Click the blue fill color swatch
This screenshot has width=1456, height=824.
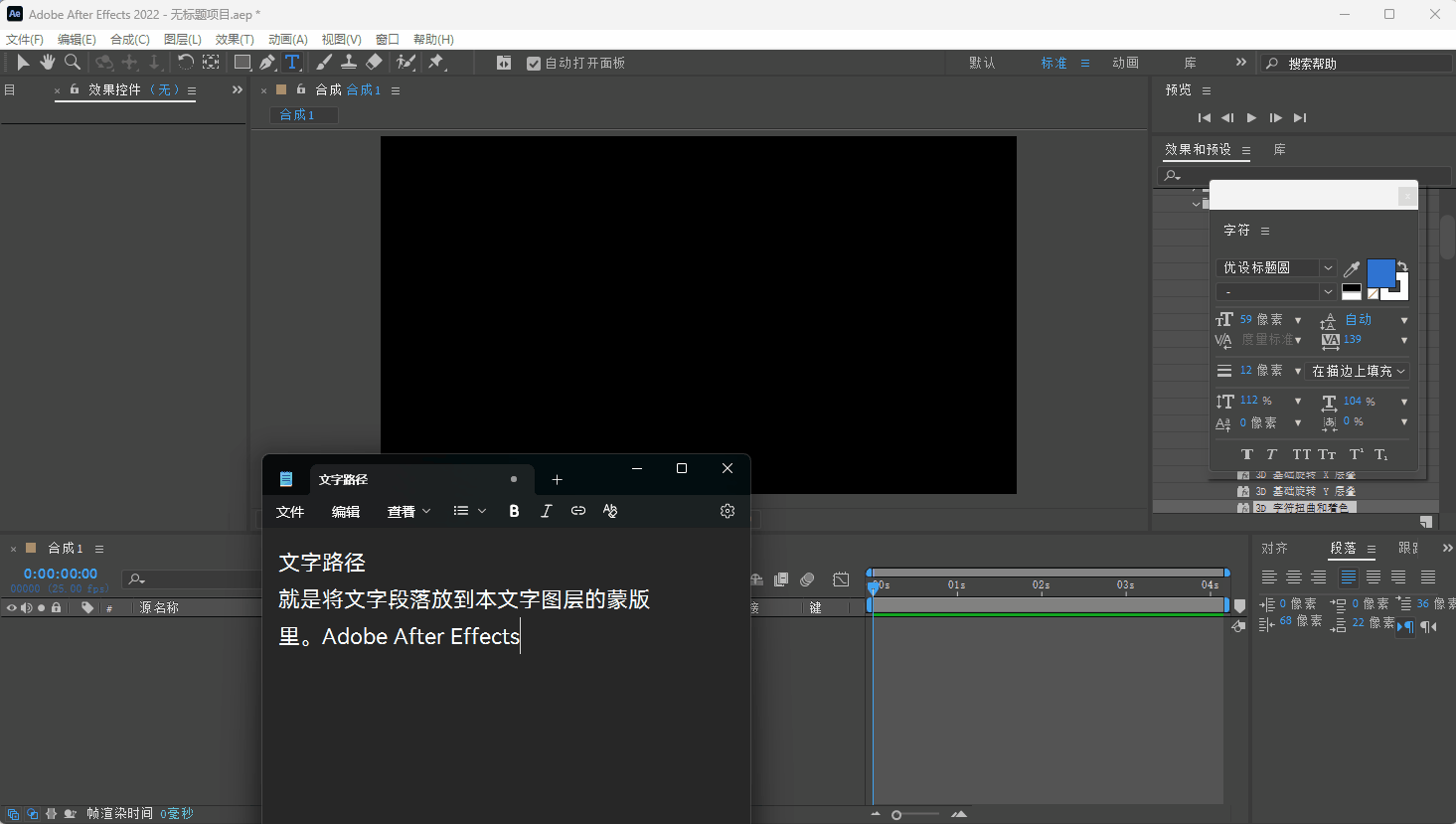point(1380,271)
